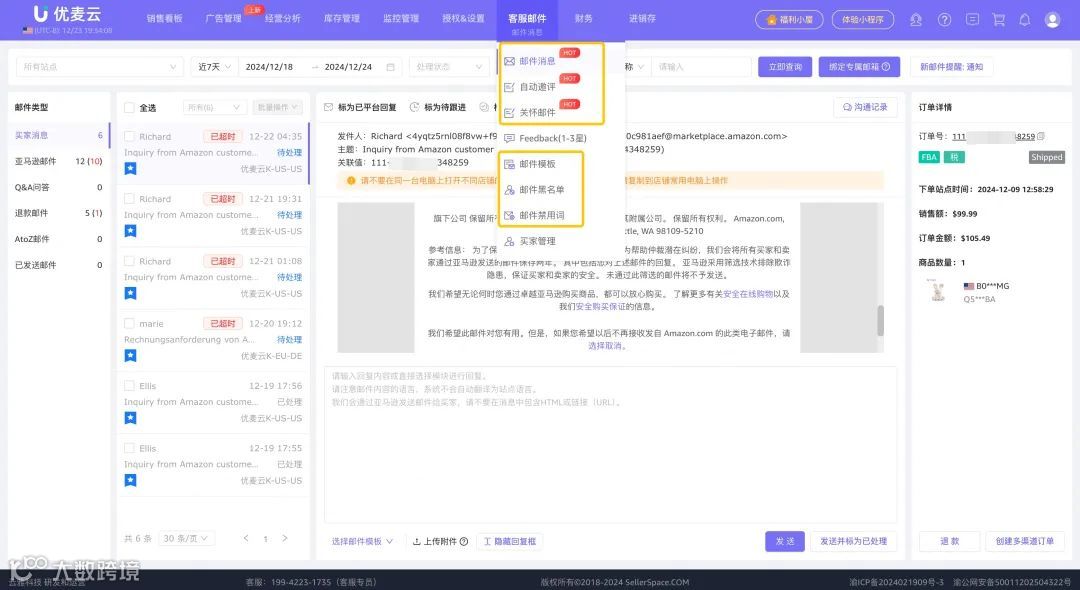Open the help question-mark icon
Screen dimensions: 1080x590
point(944,20)
